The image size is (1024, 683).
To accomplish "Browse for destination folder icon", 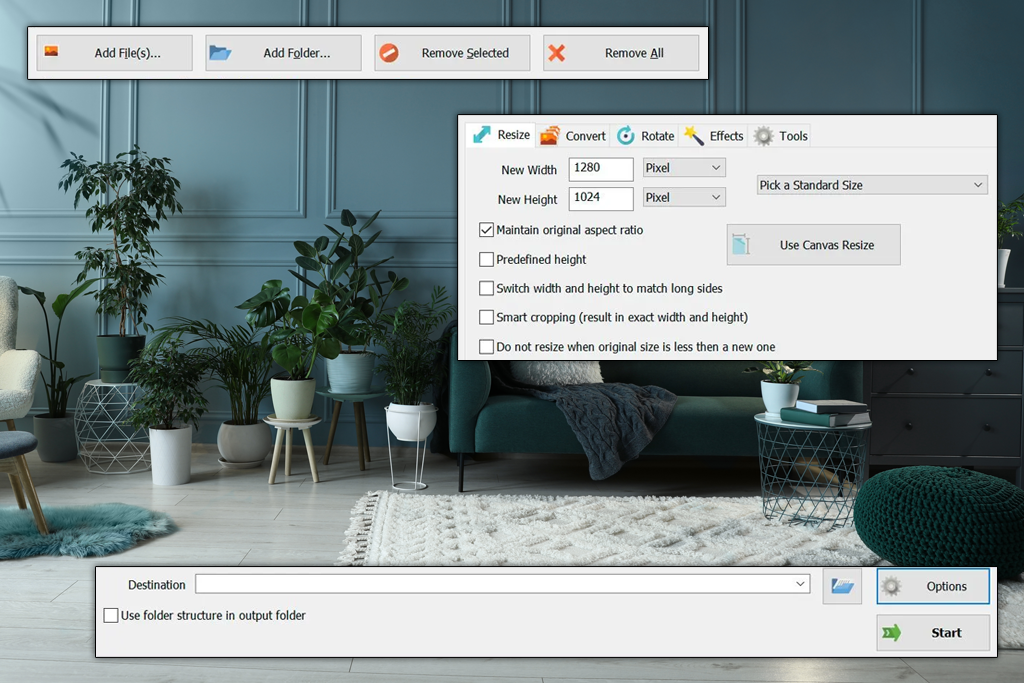I will tap(842, 586).
